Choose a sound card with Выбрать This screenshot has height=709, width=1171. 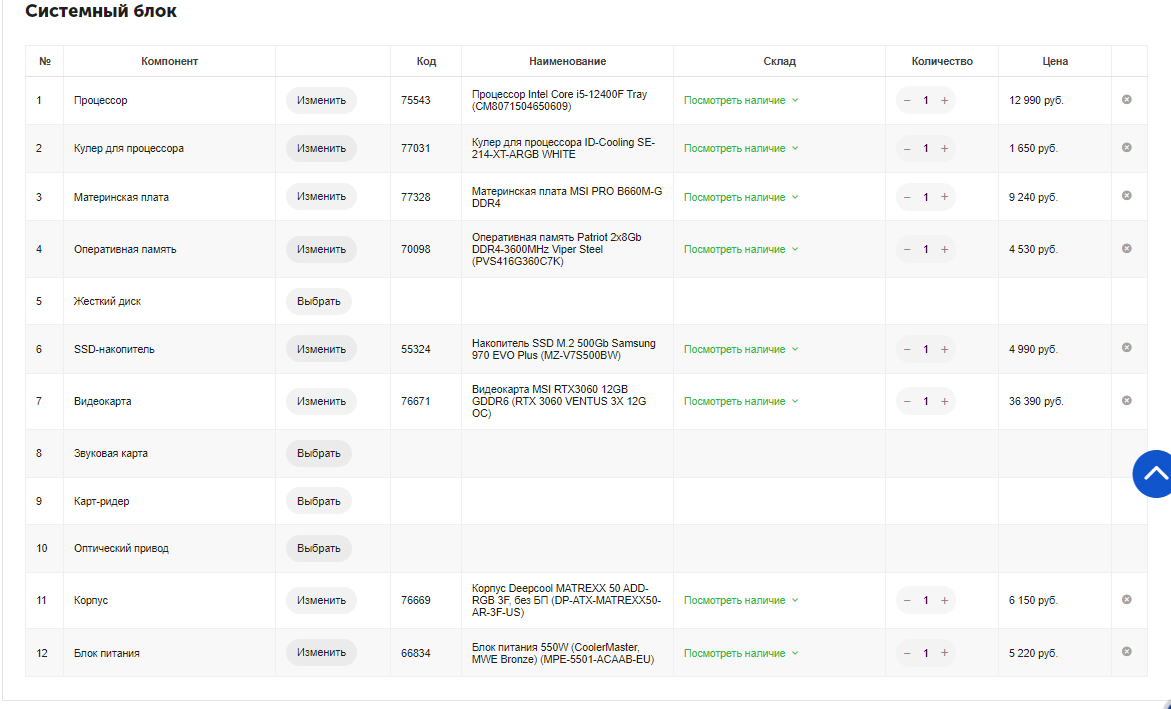click(318, 453)
